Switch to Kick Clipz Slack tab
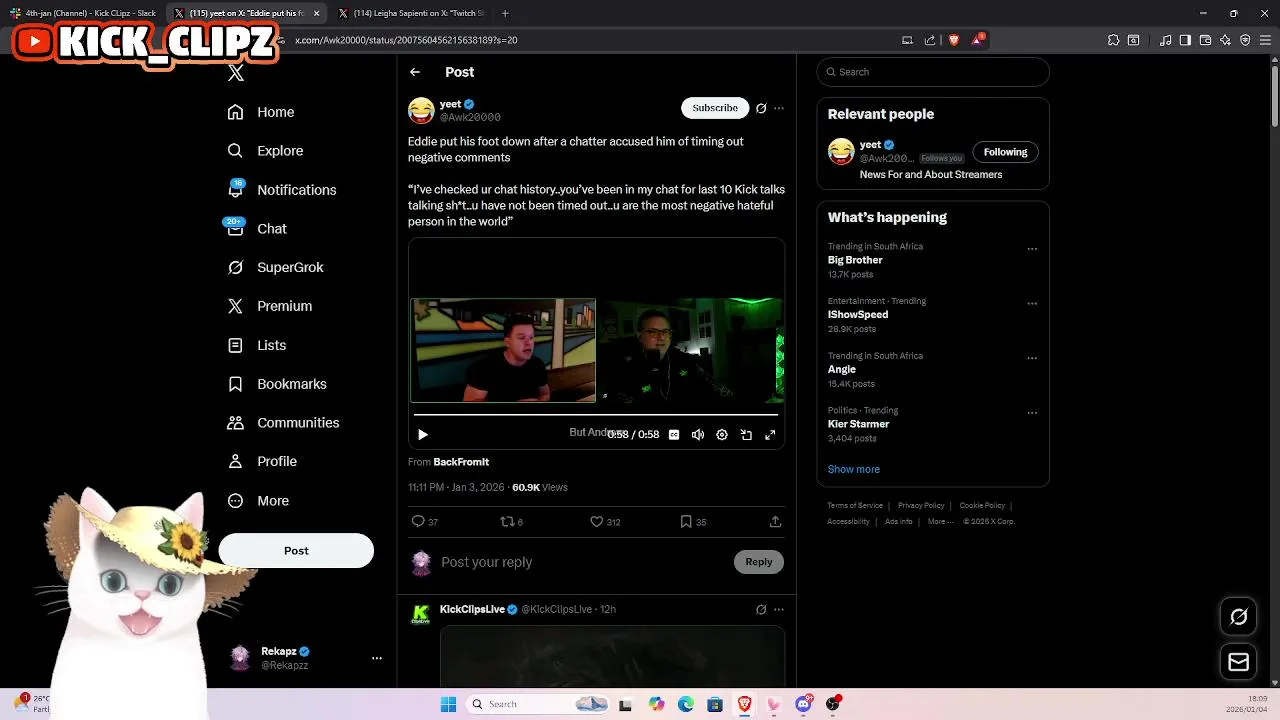Viewport: 1280px width, 720px height. pyautogui.click(x=83, y=13)
